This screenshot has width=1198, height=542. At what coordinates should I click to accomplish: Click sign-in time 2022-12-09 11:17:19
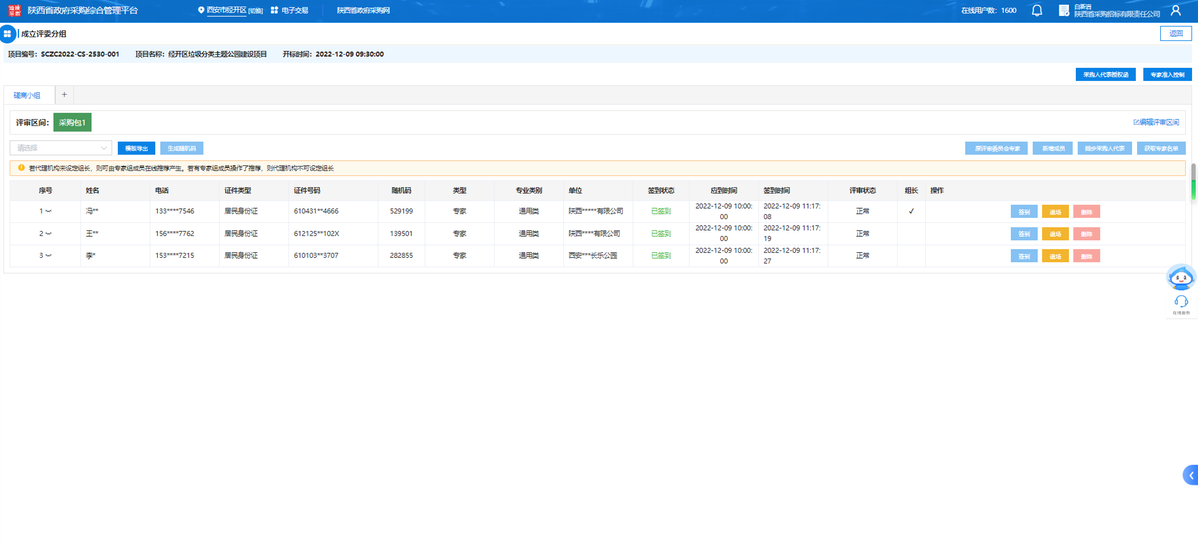(x=791, y=233)
